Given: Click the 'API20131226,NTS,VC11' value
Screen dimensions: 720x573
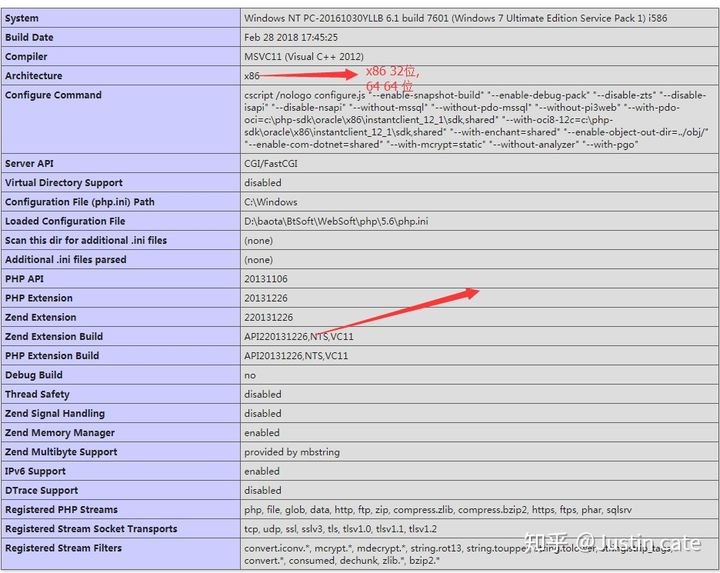Looking at the screenshot, I should click(x=296, y=356).
